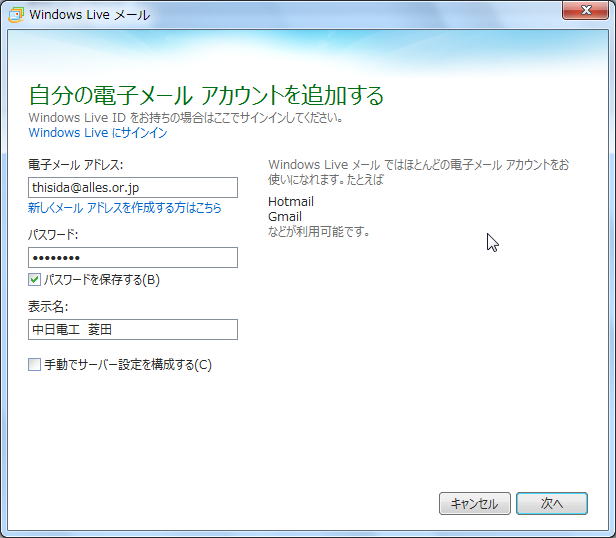The height and width of the screenshot is (538, 616).
Task: Click the display name field 中日電工 菱田
Action: pos(133,329)
